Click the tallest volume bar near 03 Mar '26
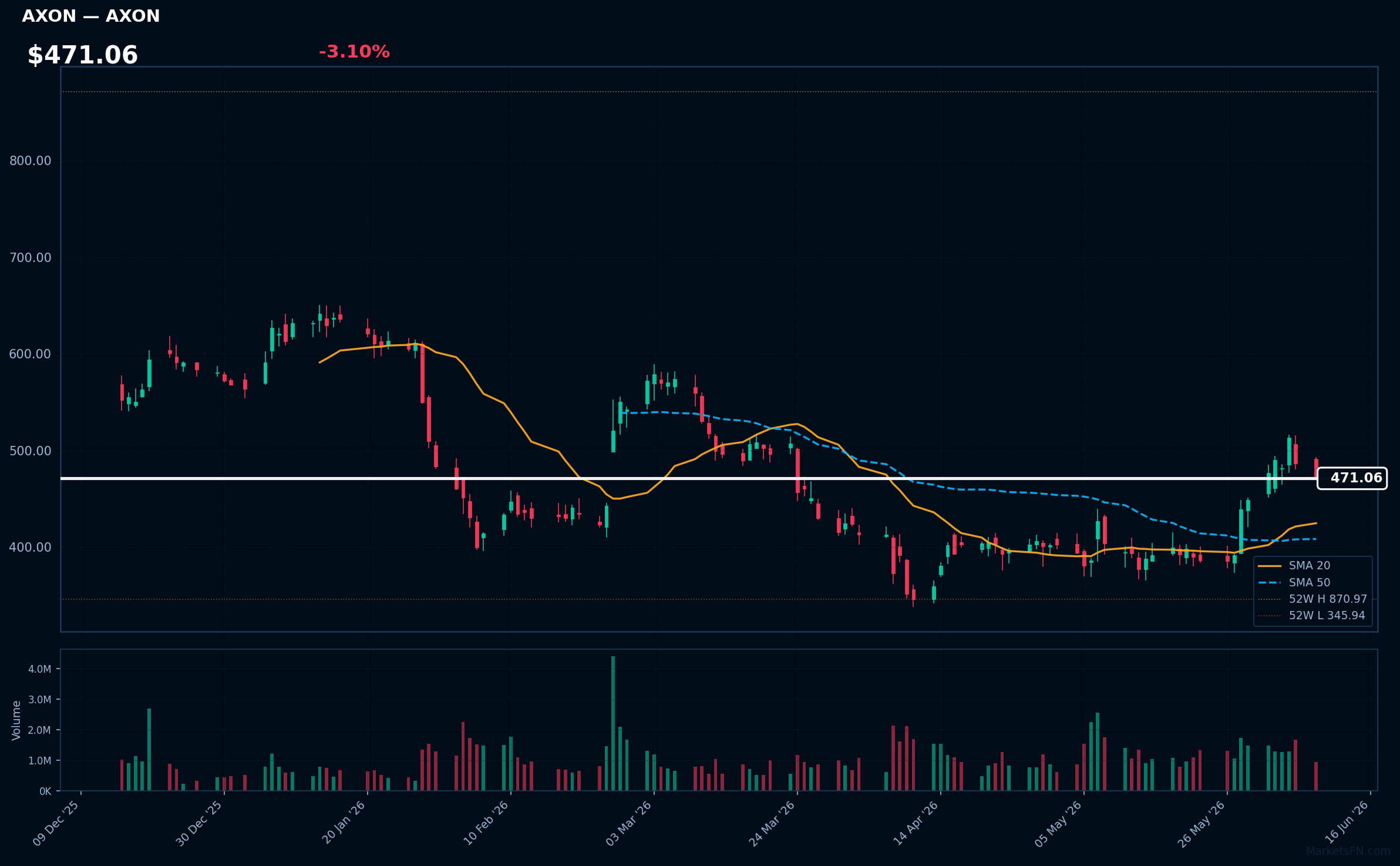1400x866 pixels. pyautogui.click(x=613, y=723)
